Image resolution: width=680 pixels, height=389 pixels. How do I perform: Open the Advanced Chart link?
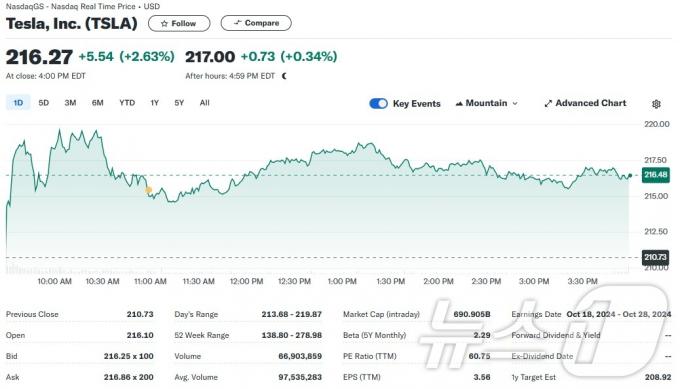coord(585,103)
